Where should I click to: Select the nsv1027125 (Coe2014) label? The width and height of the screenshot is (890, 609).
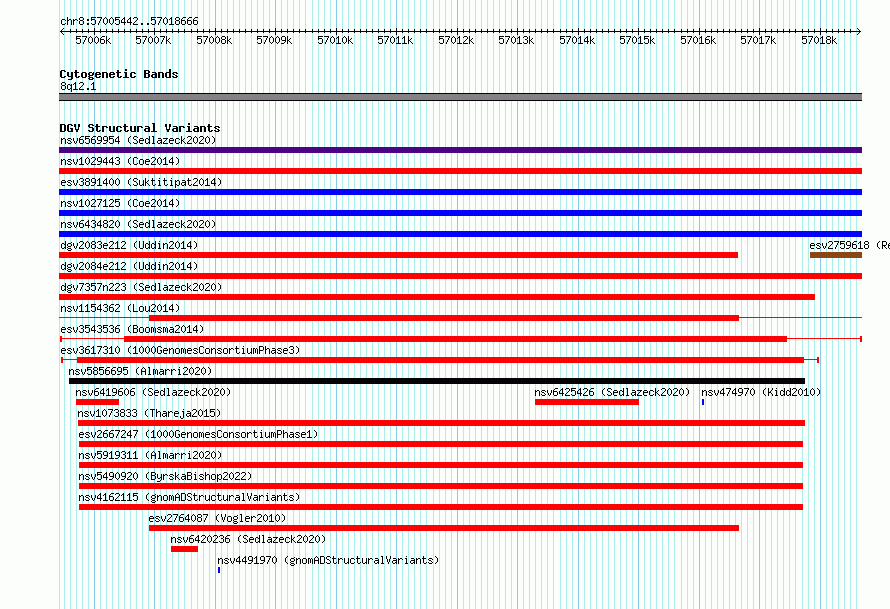pos(120,203)
